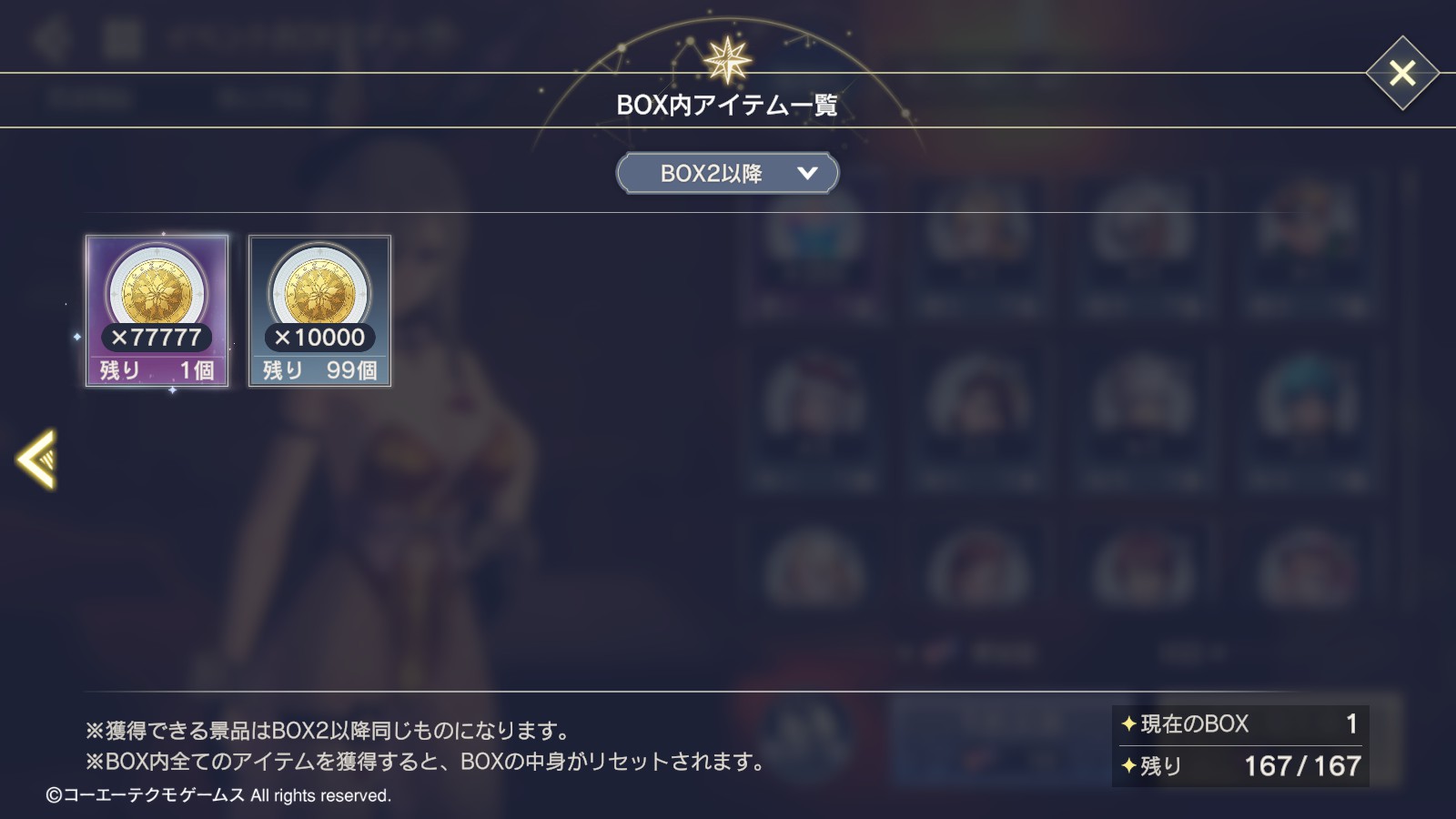This screenshot has height=819, width=1456.
Task: Select the 167/167 remaining counter
Action: (x=1302, y=766)
